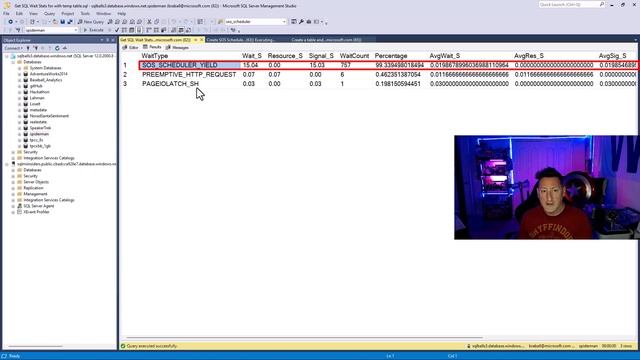This screenshot has height=360, width=640.
Task: Select the NoradSantaSentiment database
Action: pos(49,116)
